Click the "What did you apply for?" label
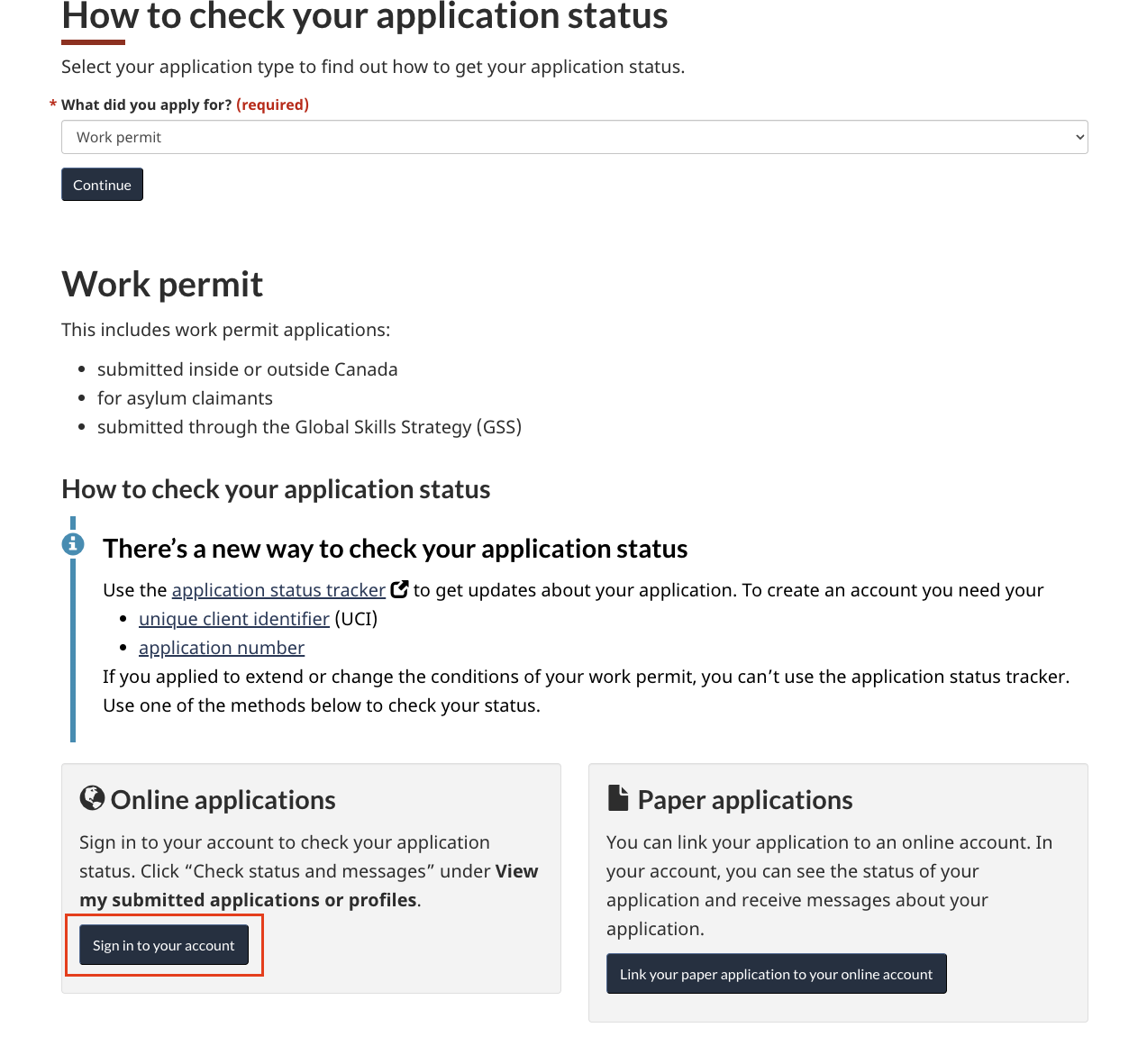Screen dimensions: 1147x1064 146,105
